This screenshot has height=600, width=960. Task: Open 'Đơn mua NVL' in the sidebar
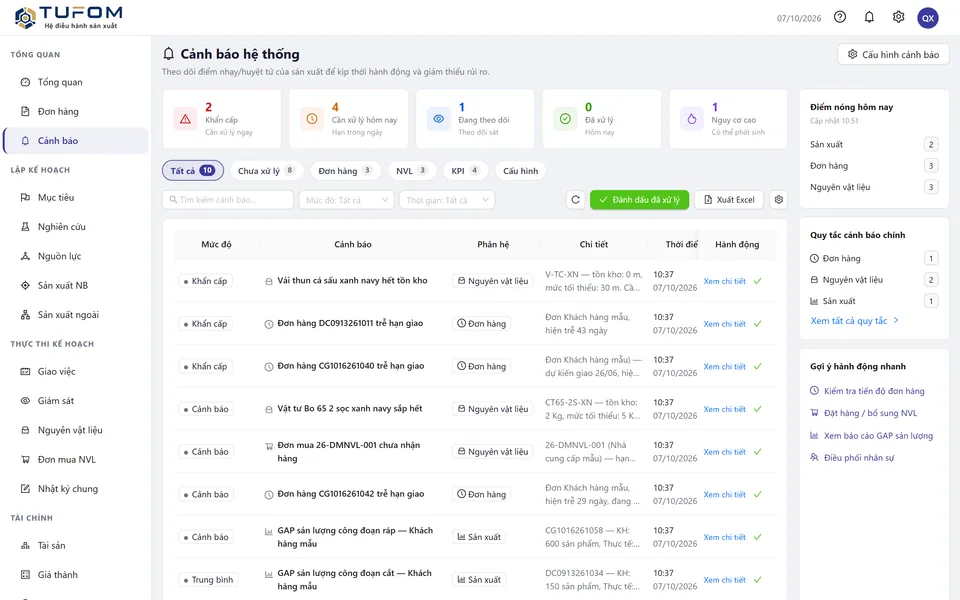point(76,460)
